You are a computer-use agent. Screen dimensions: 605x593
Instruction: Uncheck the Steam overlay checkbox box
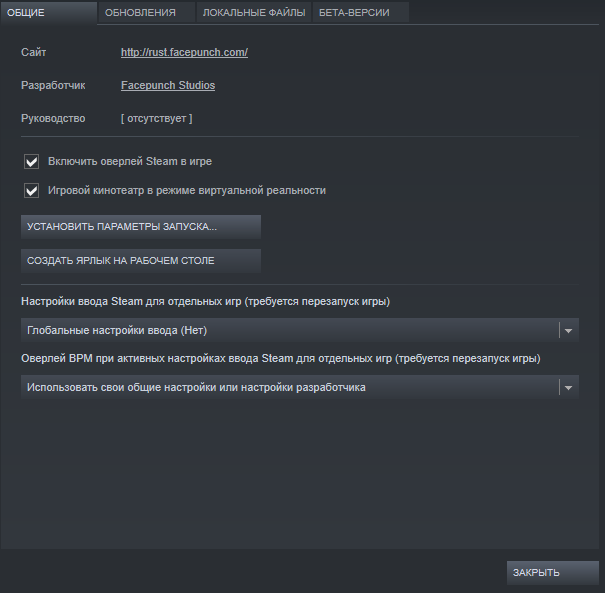pos(31,161)
